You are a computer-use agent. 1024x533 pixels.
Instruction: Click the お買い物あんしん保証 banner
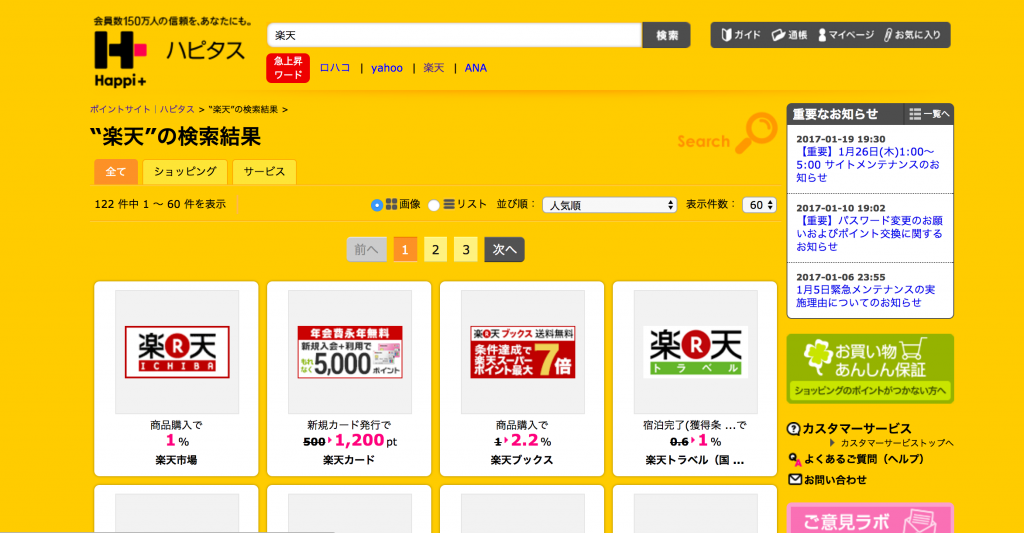(x=870, y=368)
